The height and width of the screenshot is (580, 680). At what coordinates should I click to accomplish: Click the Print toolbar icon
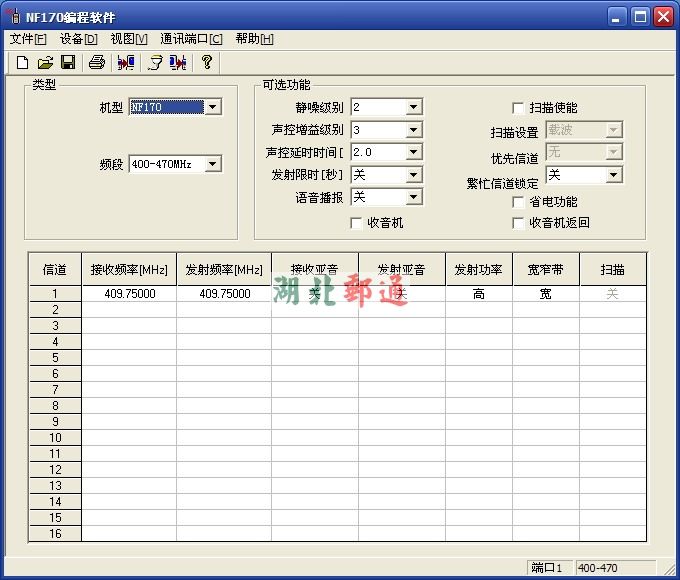click(96, 62)
